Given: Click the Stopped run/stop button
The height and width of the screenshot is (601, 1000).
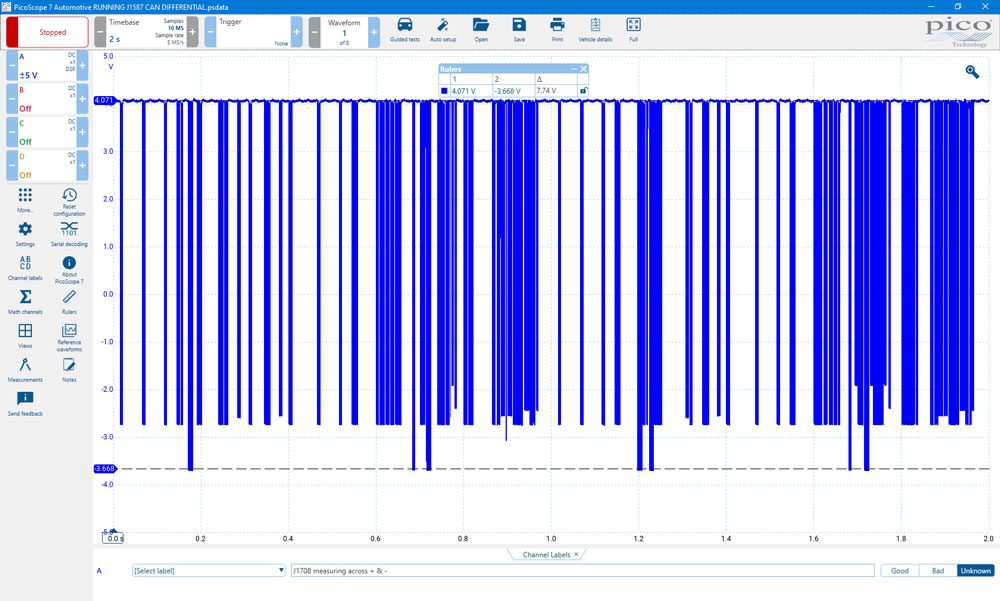Looking at the screenshot, I should [47, 32].
